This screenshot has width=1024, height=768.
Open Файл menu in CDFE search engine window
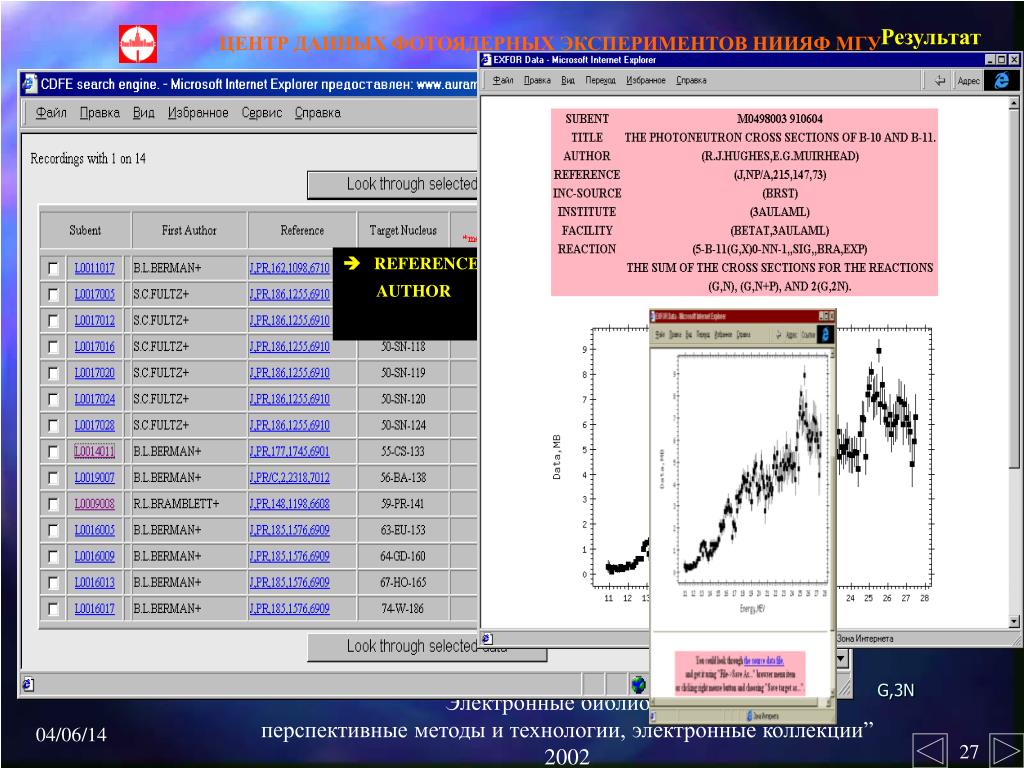tap(51, 112)
